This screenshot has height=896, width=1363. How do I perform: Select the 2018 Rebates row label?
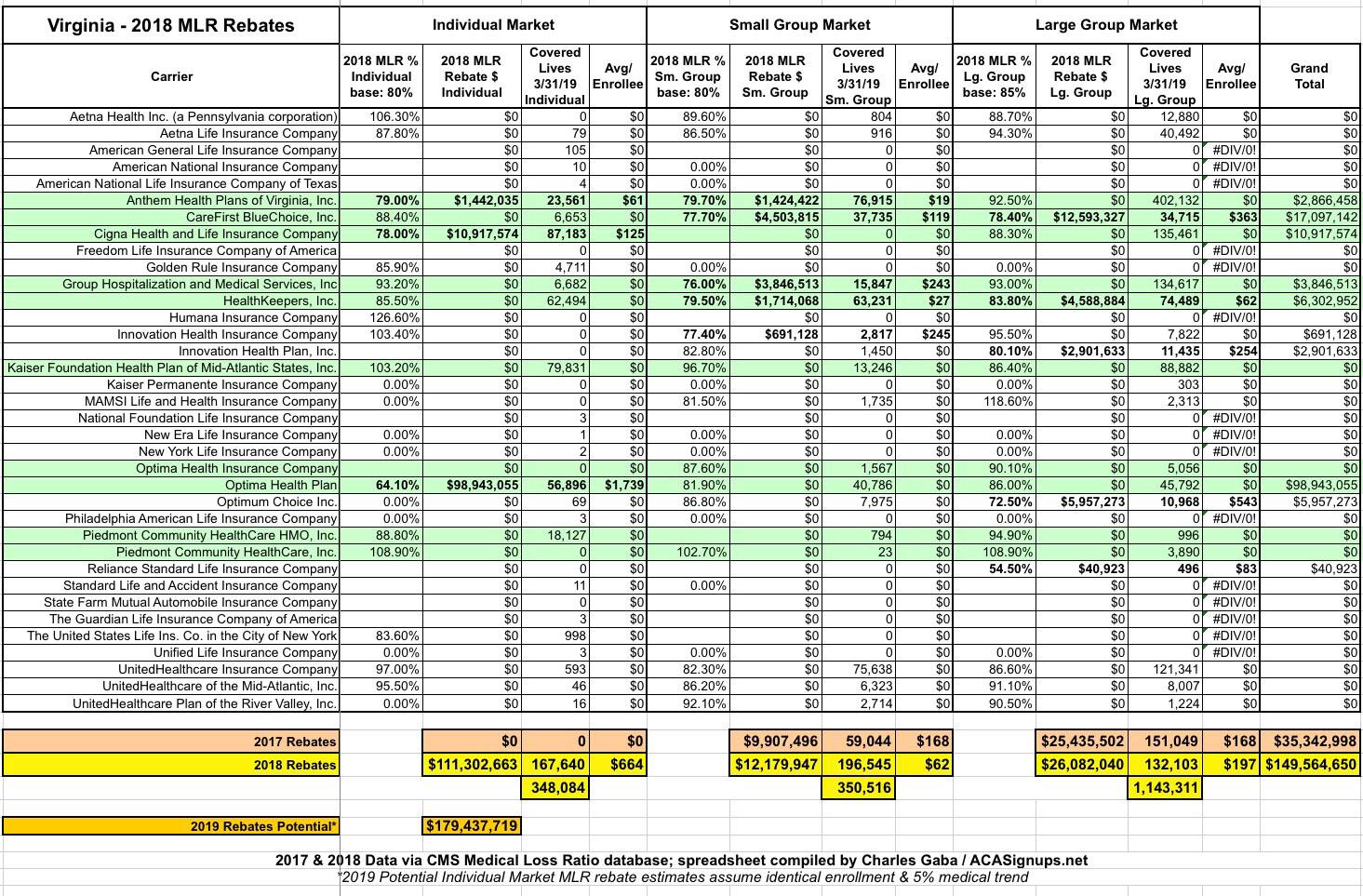point(171,765)
